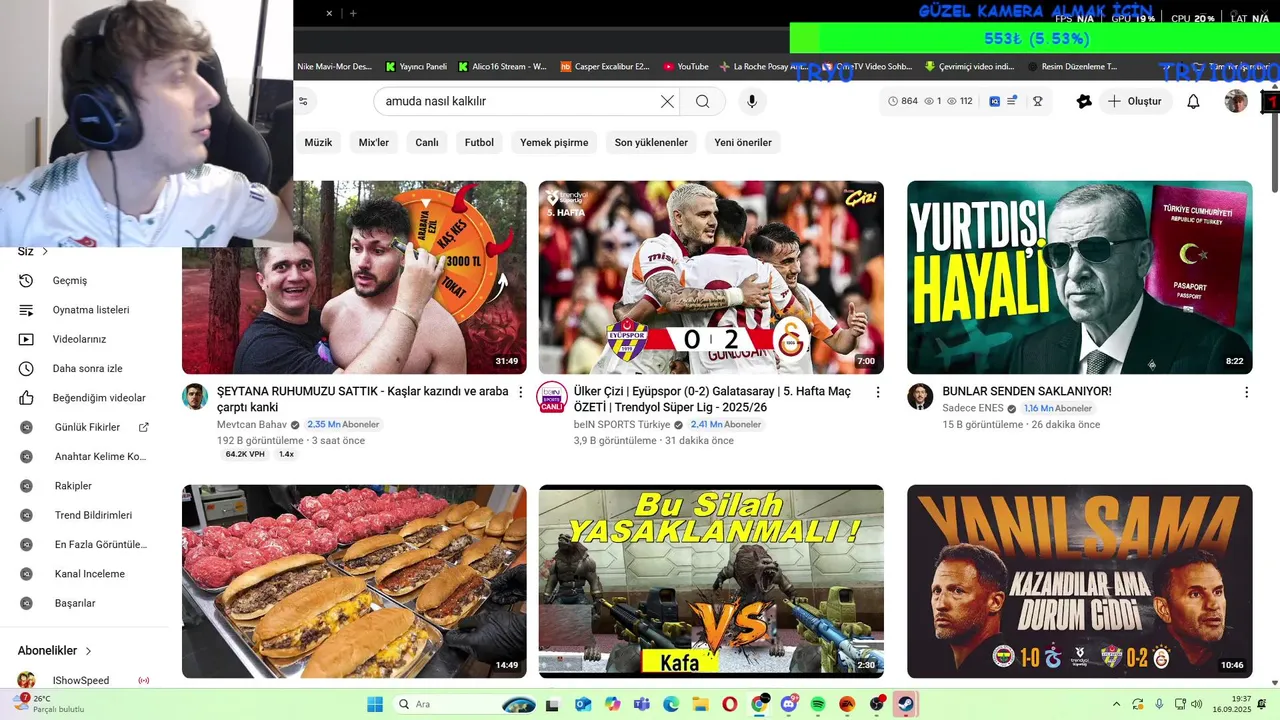The height and width of the screenshot is (720, 1280).
Task: Open options menu for BUNLAR SENDEN SAKLANIYOR video
Action: tap(1246, 392)
